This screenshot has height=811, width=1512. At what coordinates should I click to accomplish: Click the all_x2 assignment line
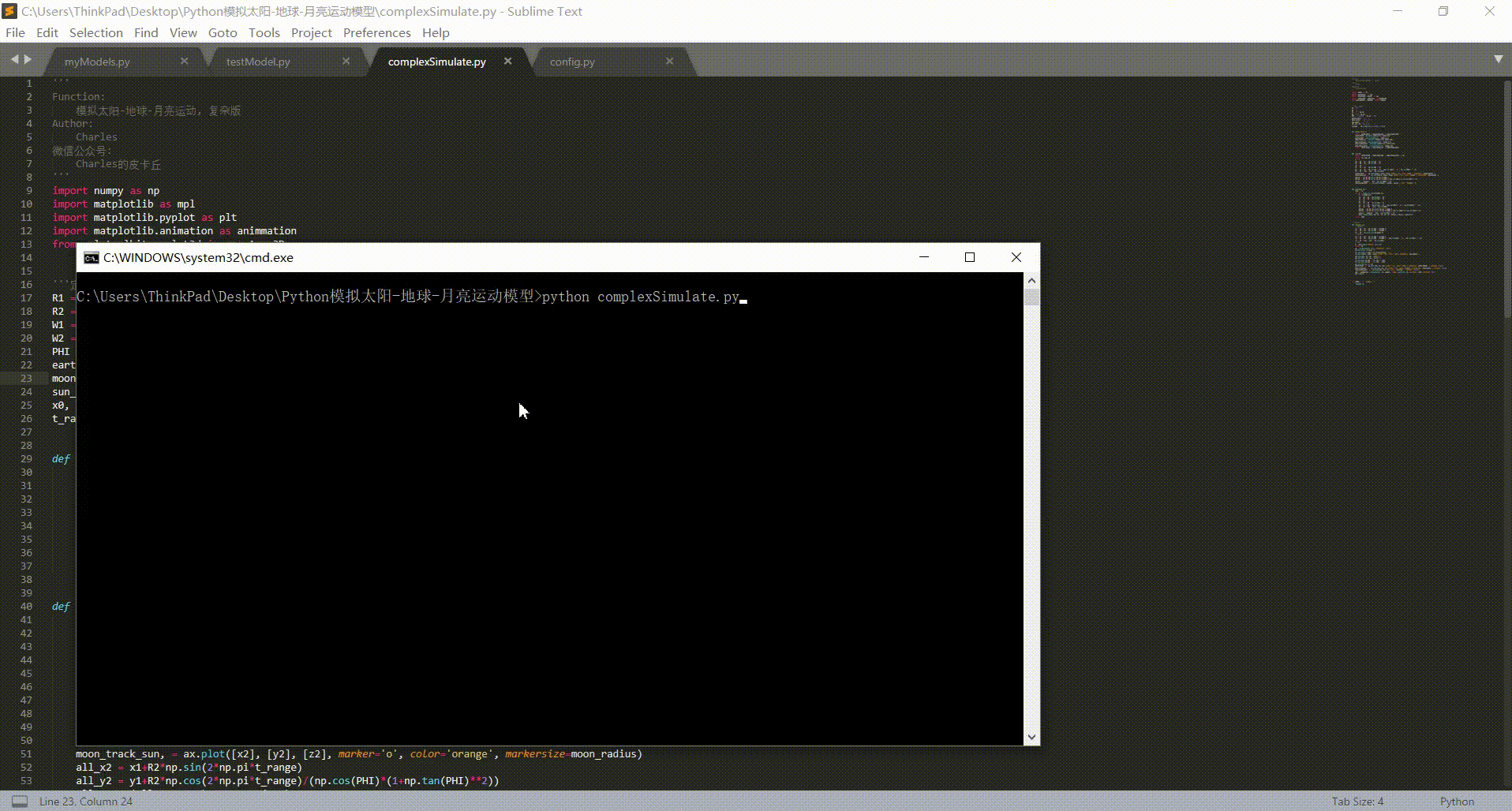[189, 767]
